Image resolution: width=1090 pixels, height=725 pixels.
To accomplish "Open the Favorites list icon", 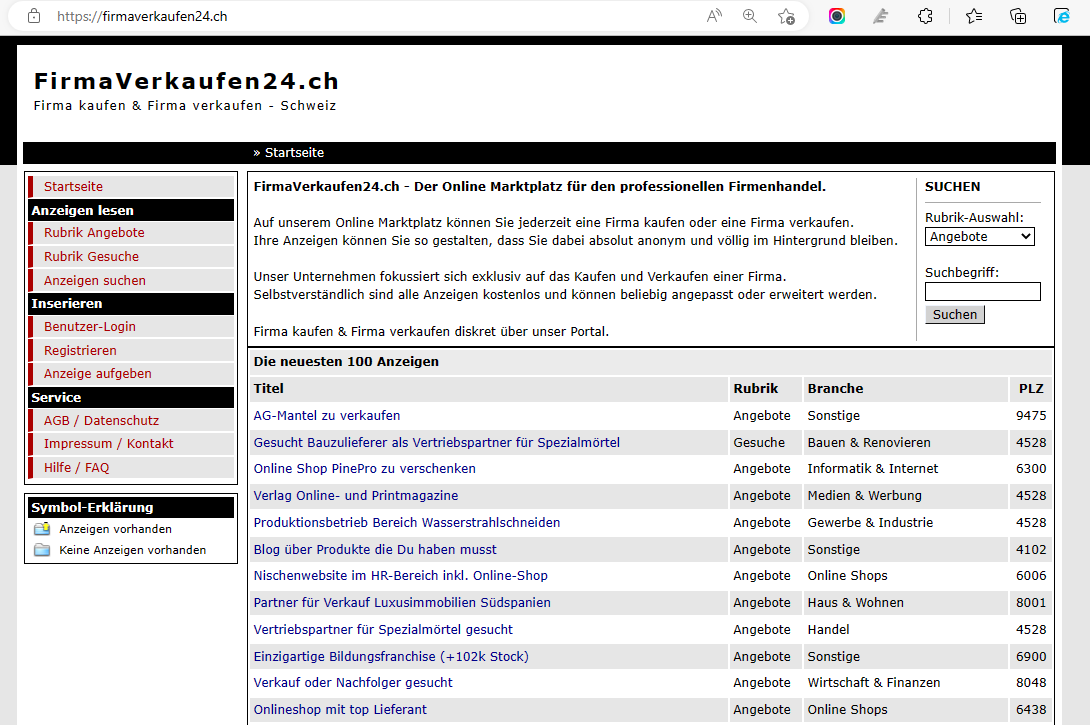I will point(973,16).
